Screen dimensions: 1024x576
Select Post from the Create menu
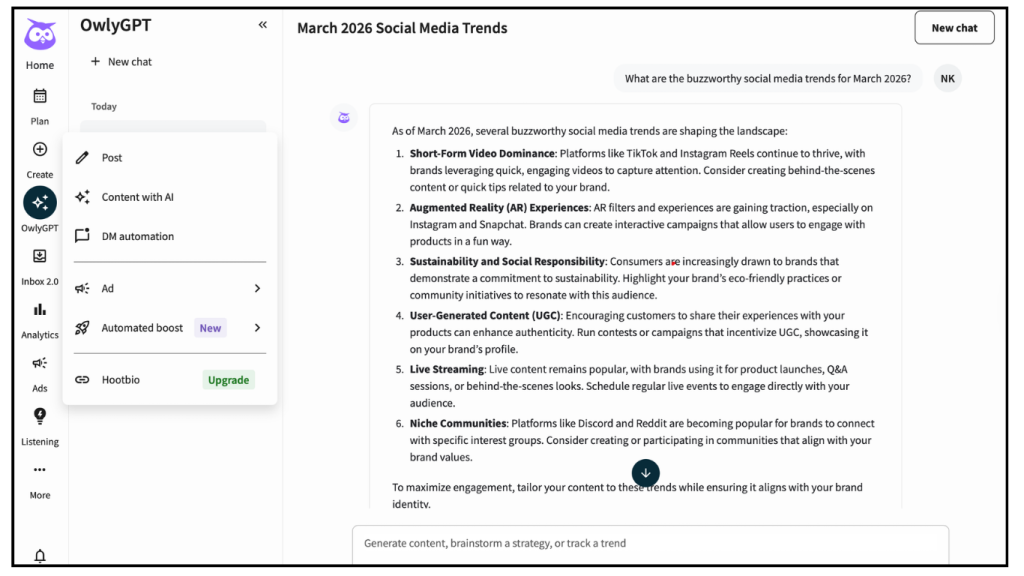click(x=112, y=158)
